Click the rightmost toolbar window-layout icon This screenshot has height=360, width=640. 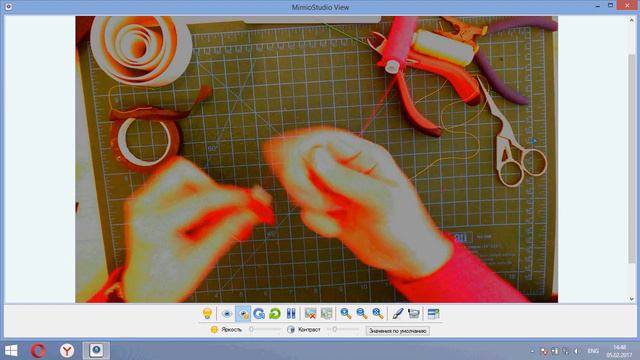coord(433,313)
